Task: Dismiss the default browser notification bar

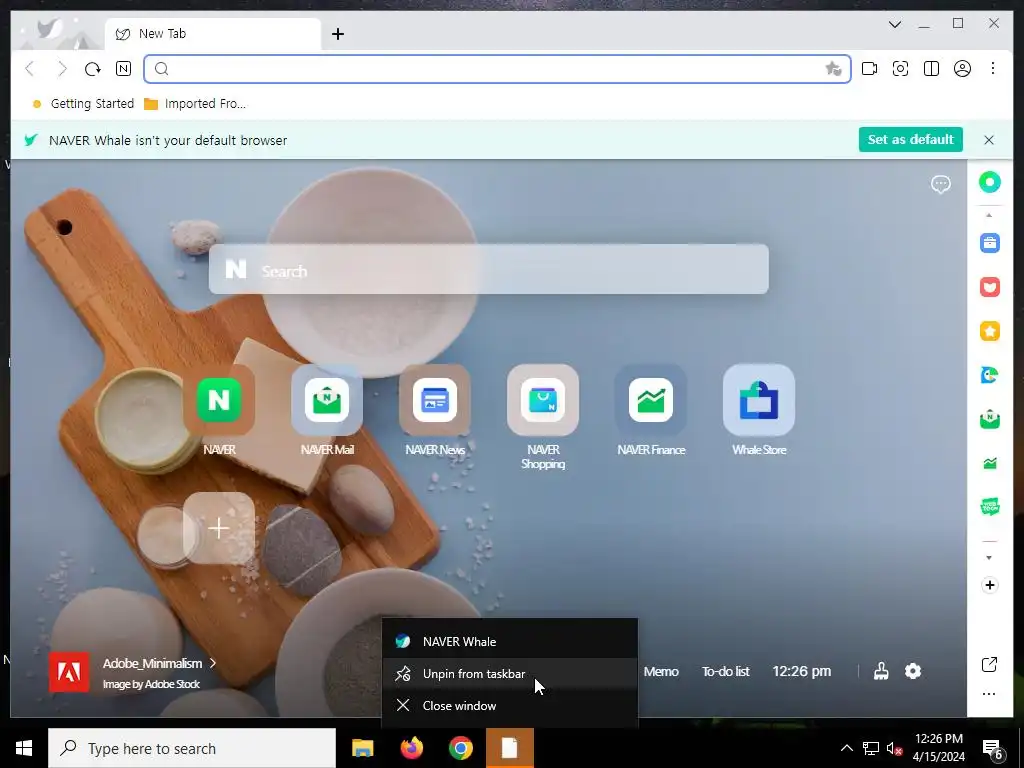Action: click(x=989, y=140)
